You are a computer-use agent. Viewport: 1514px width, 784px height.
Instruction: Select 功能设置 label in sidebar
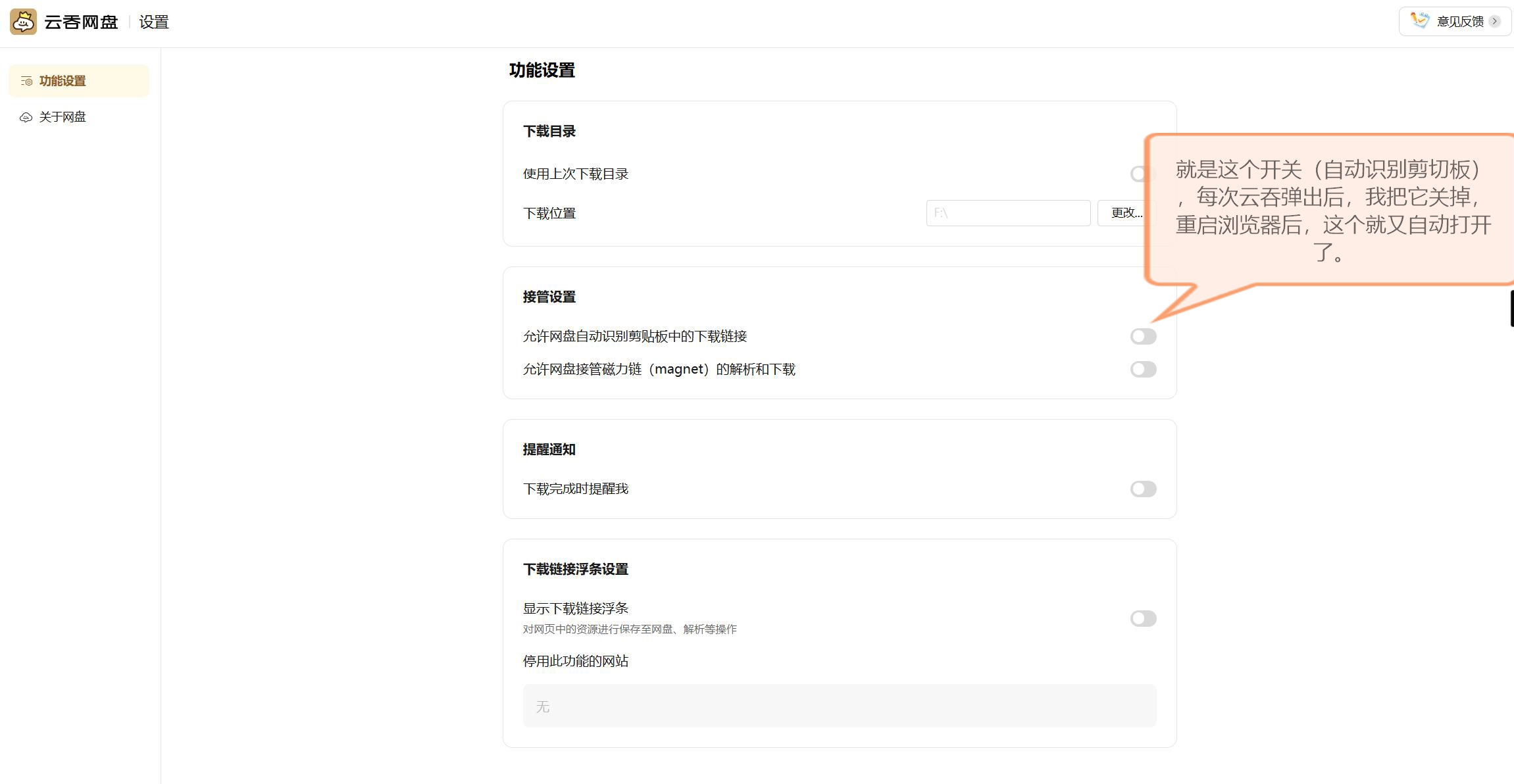63,81
